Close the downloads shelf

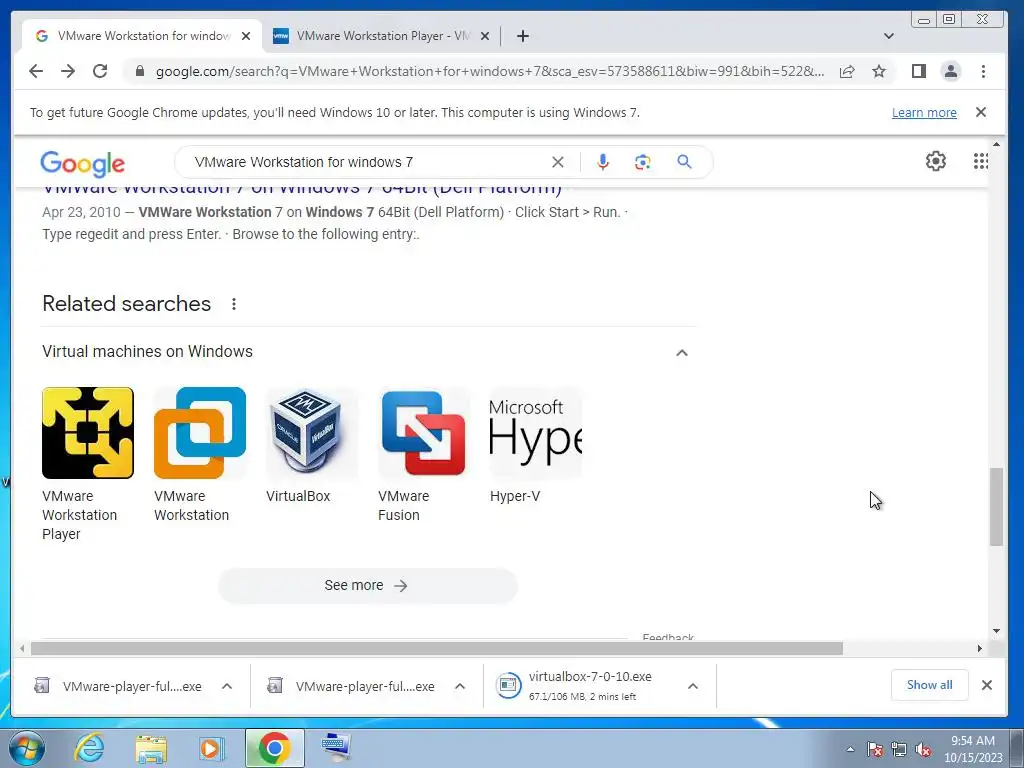pyautogui.click(x=987, y=684)
